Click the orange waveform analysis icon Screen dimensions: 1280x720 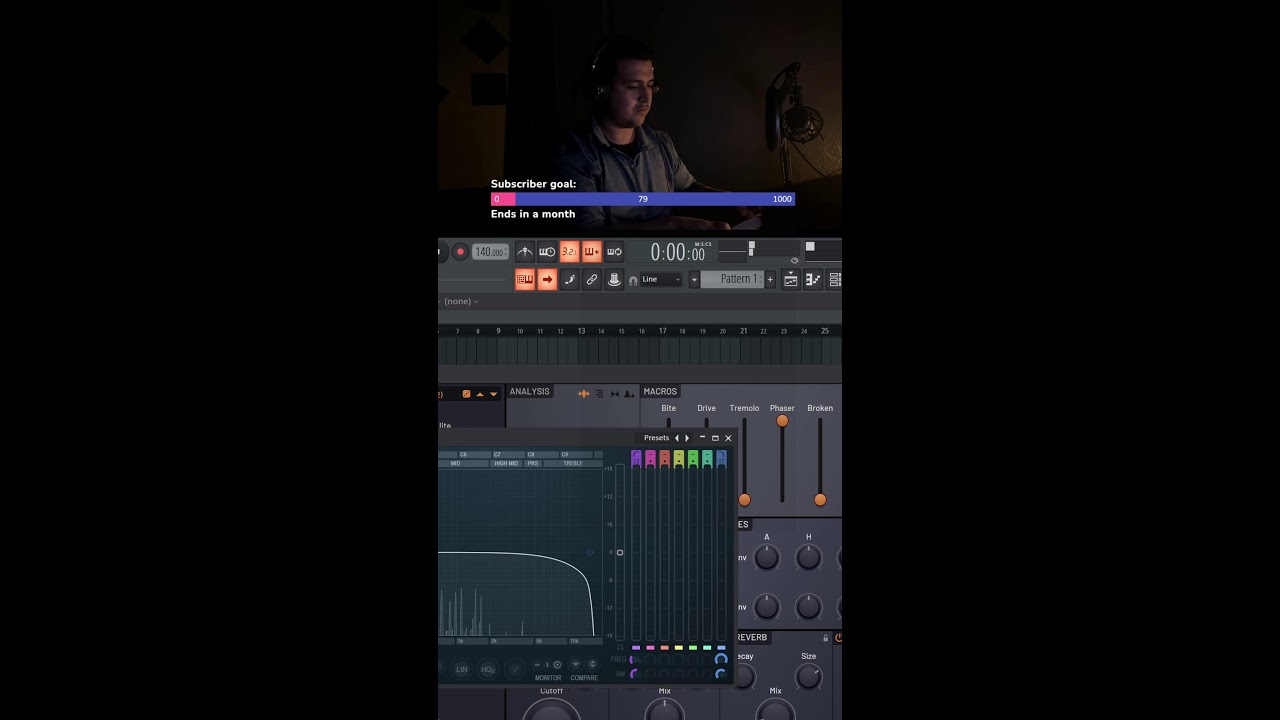[584, 394]
